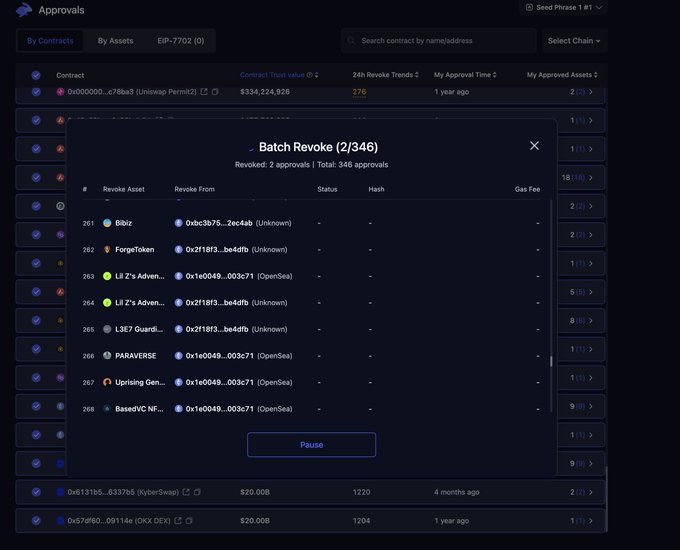Switch to the By Contracts tab
This screenshot has width=680, height=550.
click(50, 41)
